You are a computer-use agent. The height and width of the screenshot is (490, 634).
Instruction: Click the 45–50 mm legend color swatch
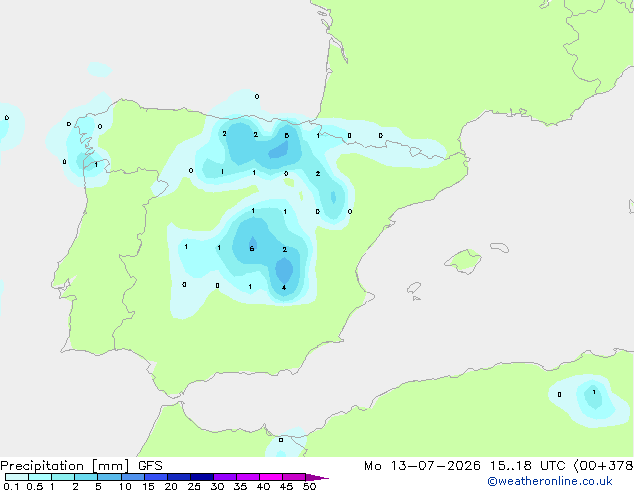click(x=294, y=477)
